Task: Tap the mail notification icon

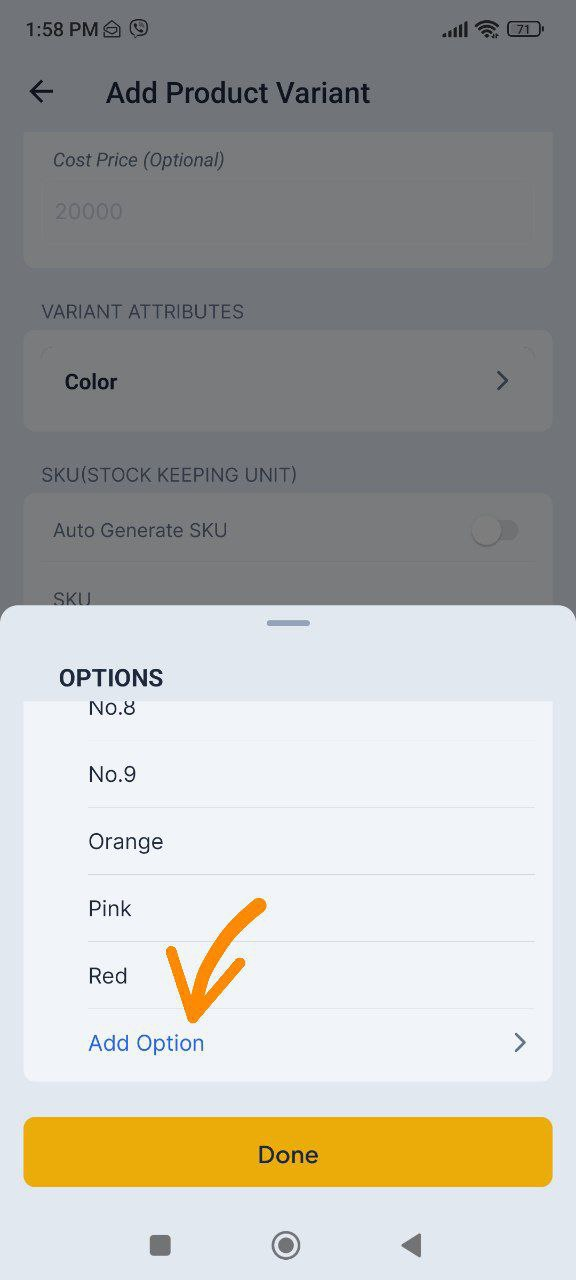Action: [112, 30]
